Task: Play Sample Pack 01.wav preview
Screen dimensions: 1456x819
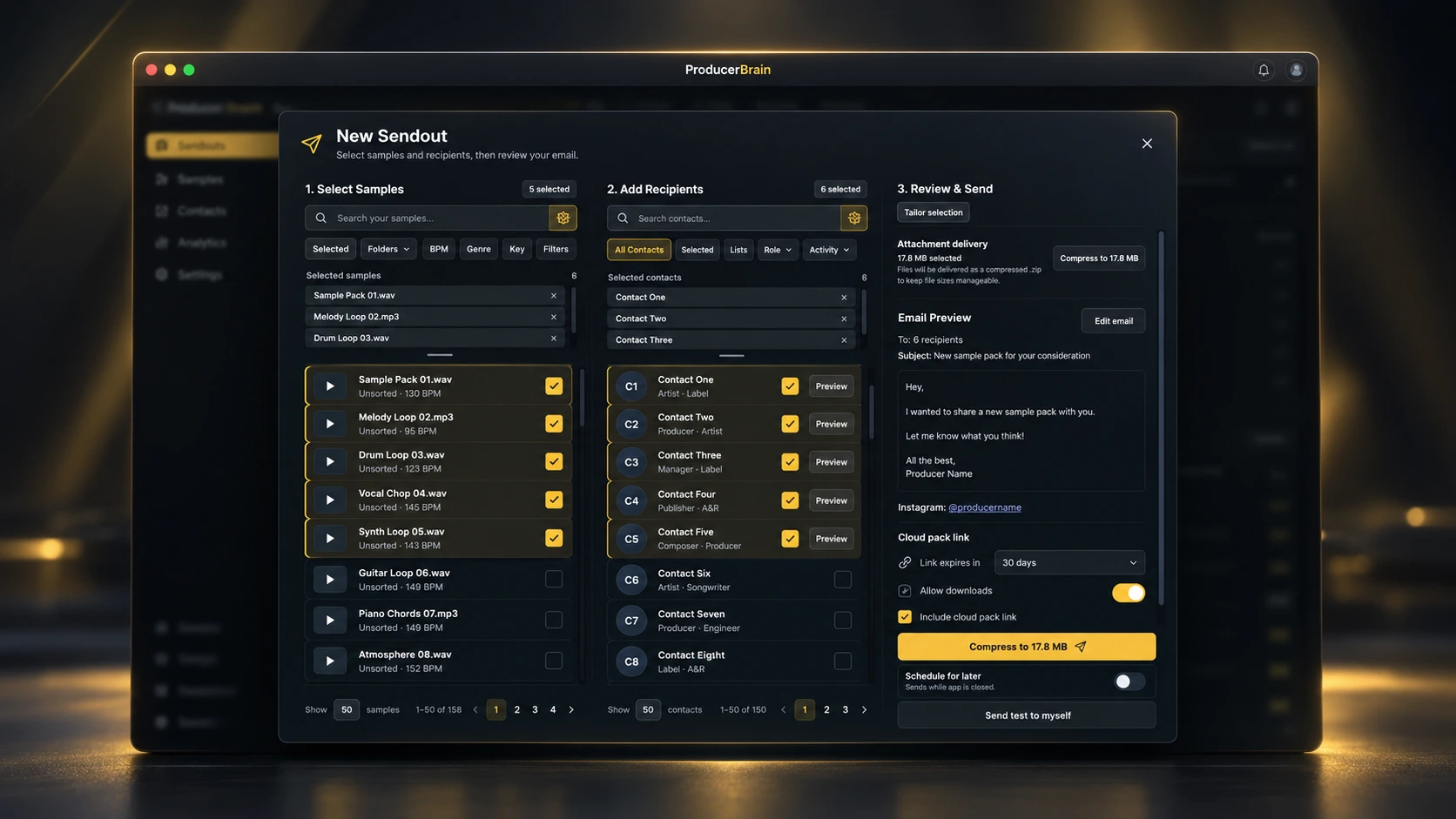Action: pyautogui.click(x=330, y=386)
